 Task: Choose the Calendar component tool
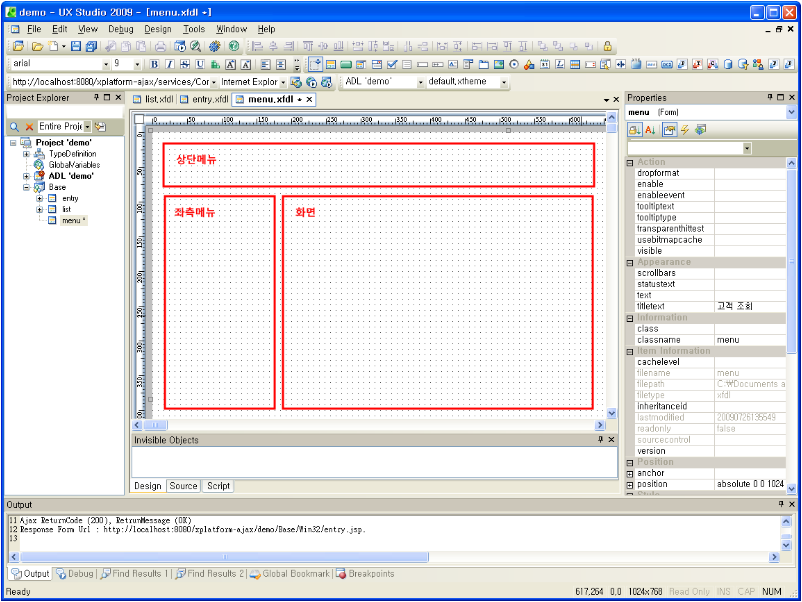coord(545,64)
